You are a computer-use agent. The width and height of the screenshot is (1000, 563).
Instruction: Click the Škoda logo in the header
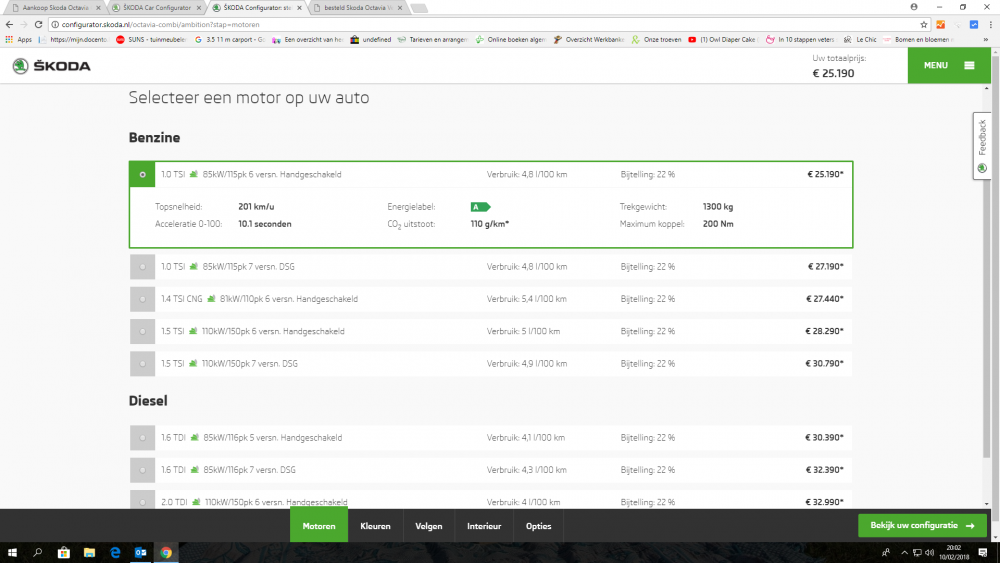point(52,66)
